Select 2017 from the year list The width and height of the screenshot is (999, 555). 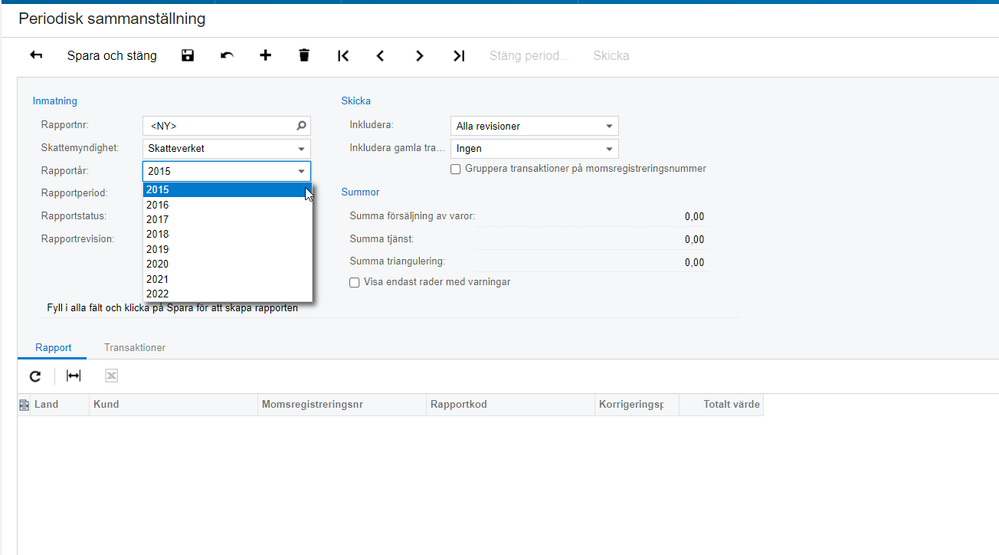click(x=227, y=220)
